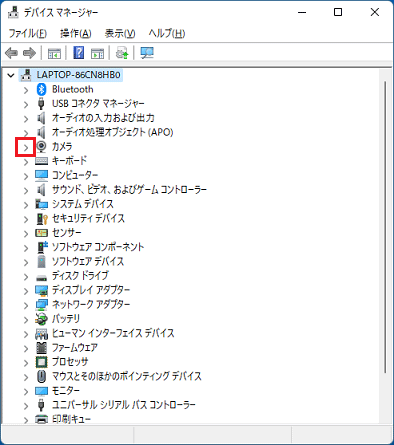This screenshot has height=445, width=394.
Task: Collapse the LAPTOP-86CN8HB0 root node
Action: click(x=11, y=76)
